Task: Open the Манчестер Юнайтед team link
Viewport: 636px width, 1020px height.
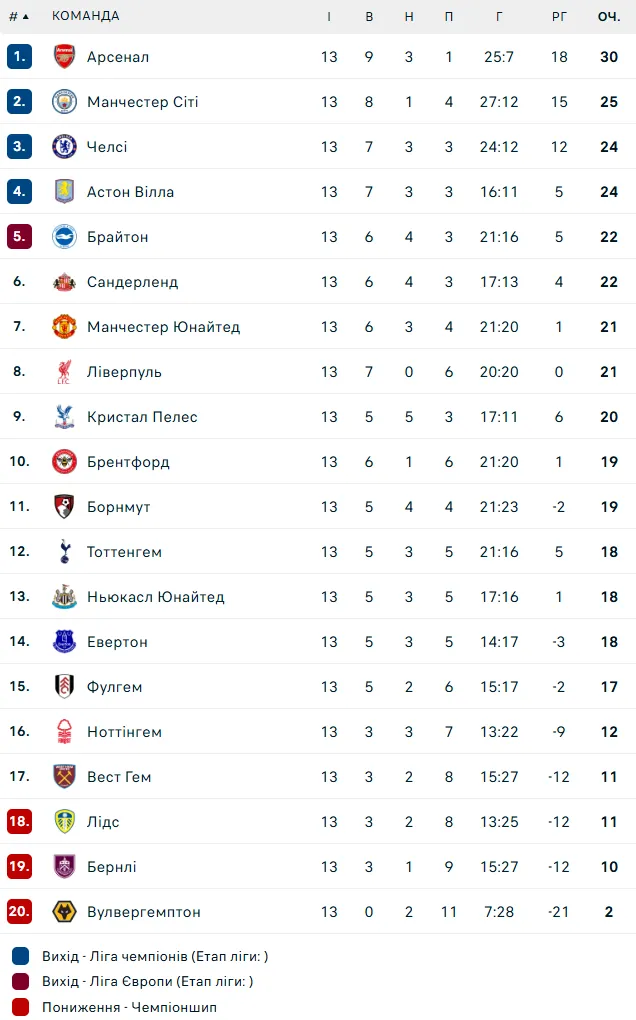Action: [163, 327]
